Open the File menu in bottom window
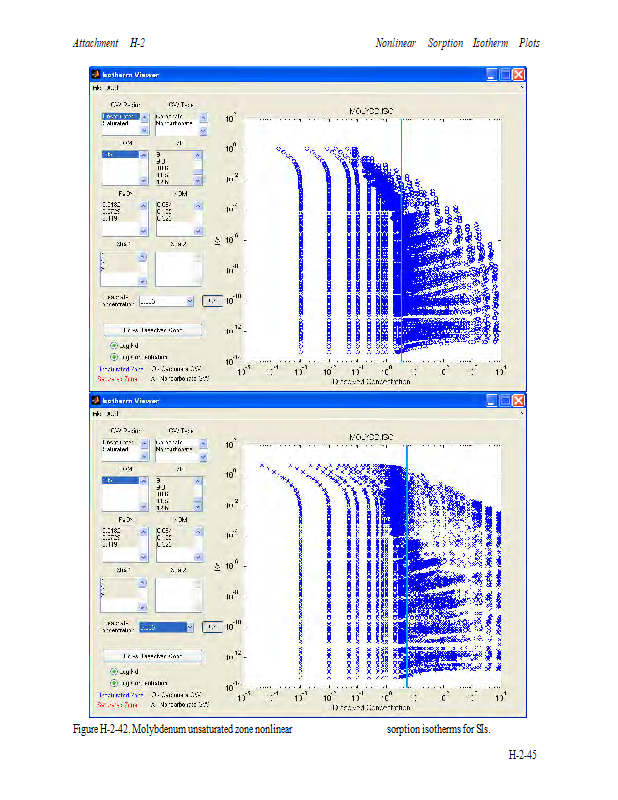618x800 pixels. (x=97, y=413)
